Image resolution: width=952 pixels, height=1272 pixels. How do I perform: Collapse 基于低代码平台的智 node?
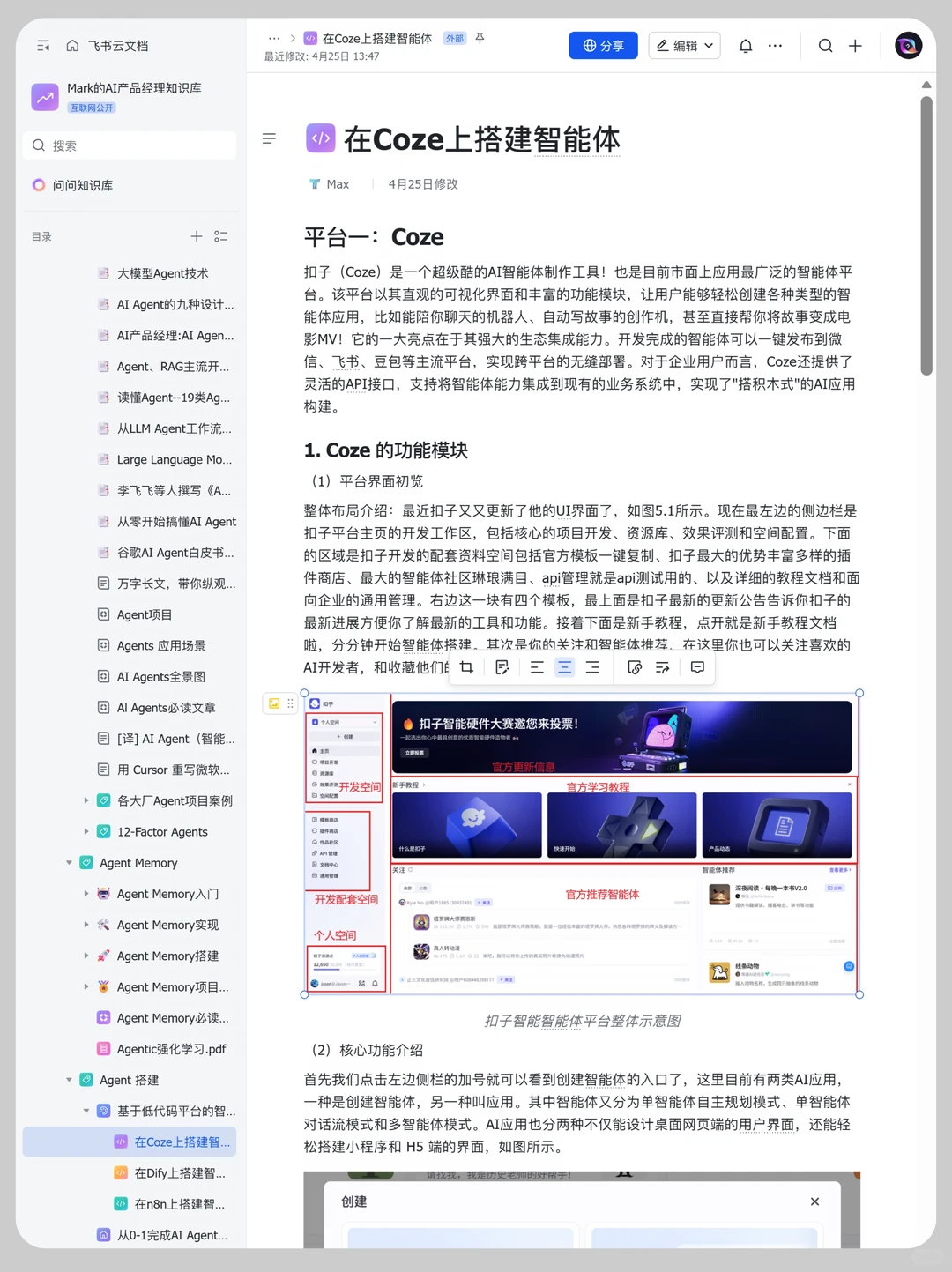tap(86, 1111)
